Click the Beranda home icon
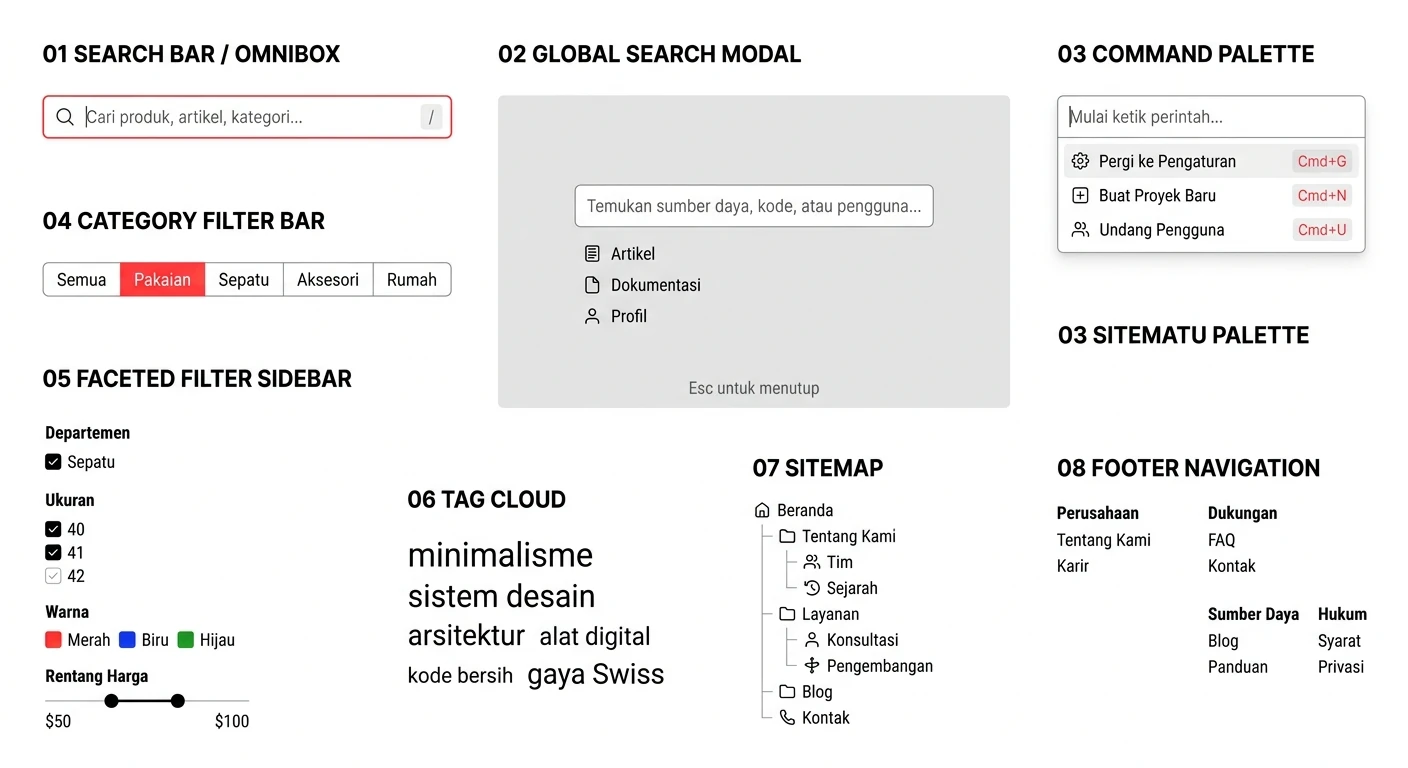 (x=762, y=510)
